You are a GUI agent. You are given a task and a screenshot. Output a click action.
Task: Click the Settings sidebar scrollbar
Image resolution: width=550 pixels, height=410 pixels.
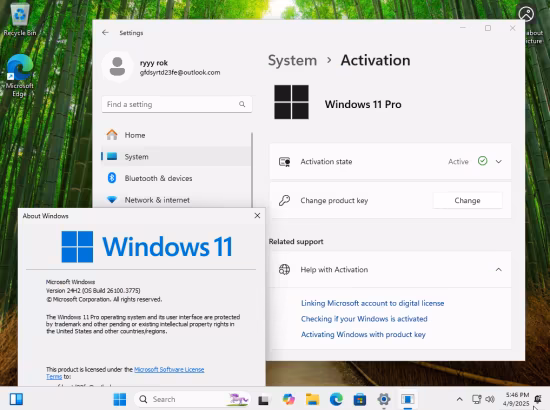click(252, 170)
